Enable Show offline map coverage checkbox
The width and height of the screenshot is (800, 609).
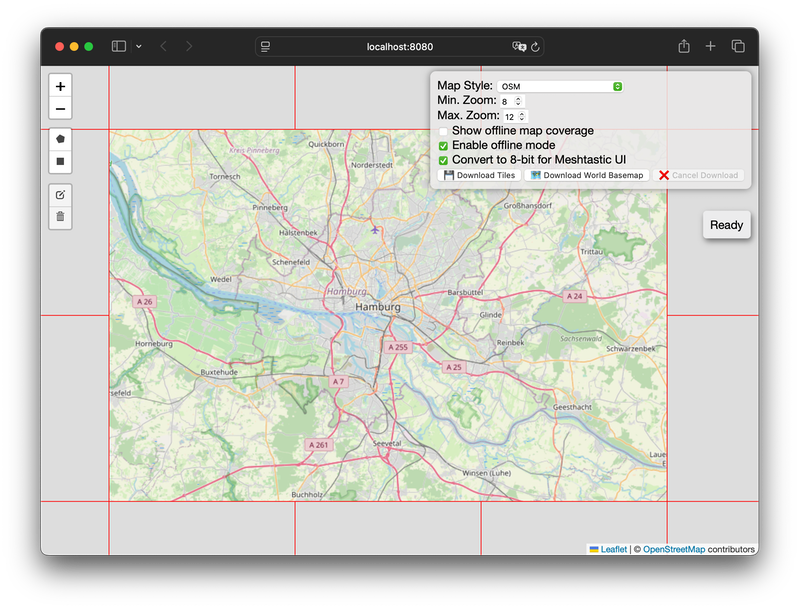(x=443, y=131)
